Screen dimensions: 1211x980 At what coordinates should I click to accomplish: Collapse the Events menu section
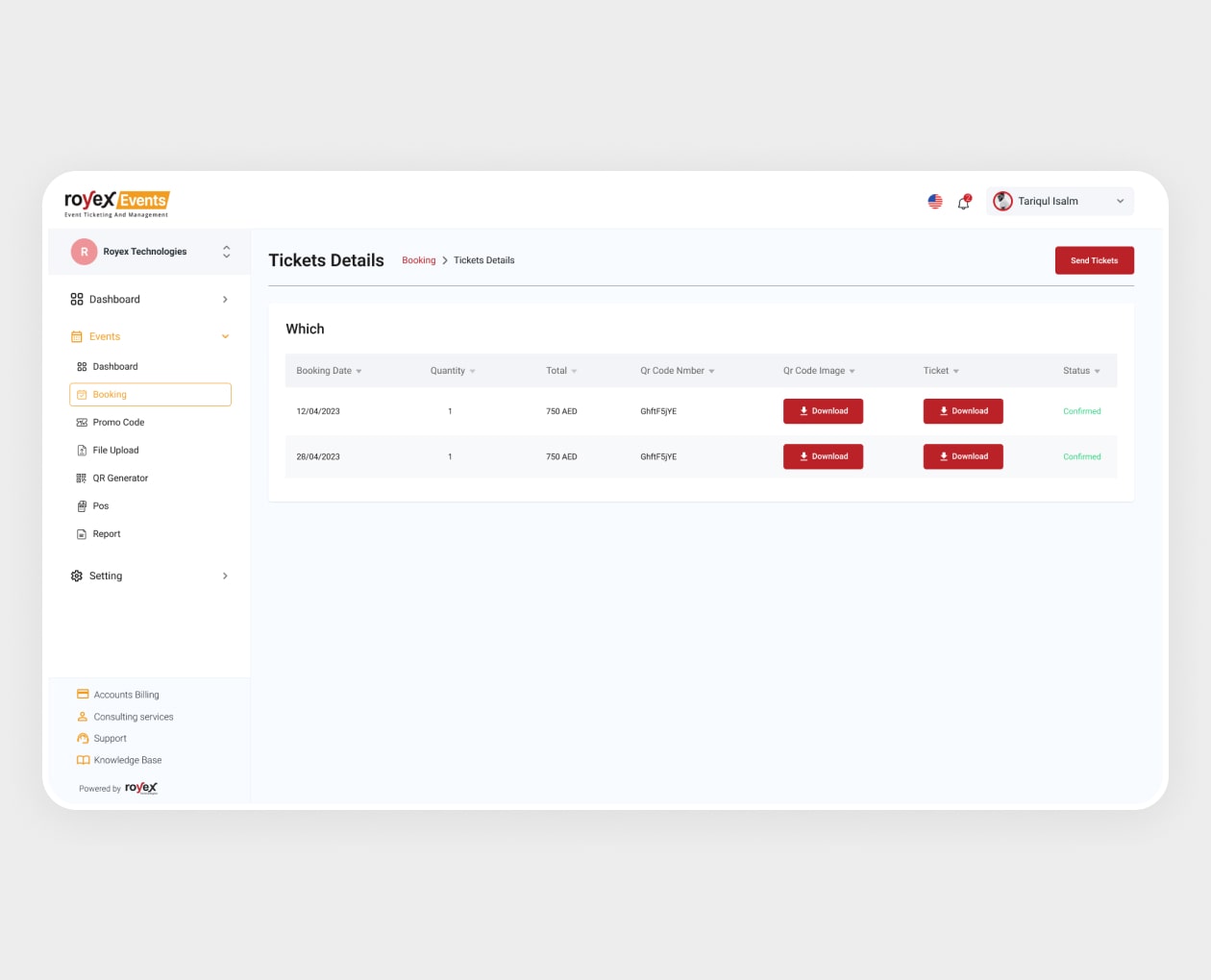click(x=225, y=337)
